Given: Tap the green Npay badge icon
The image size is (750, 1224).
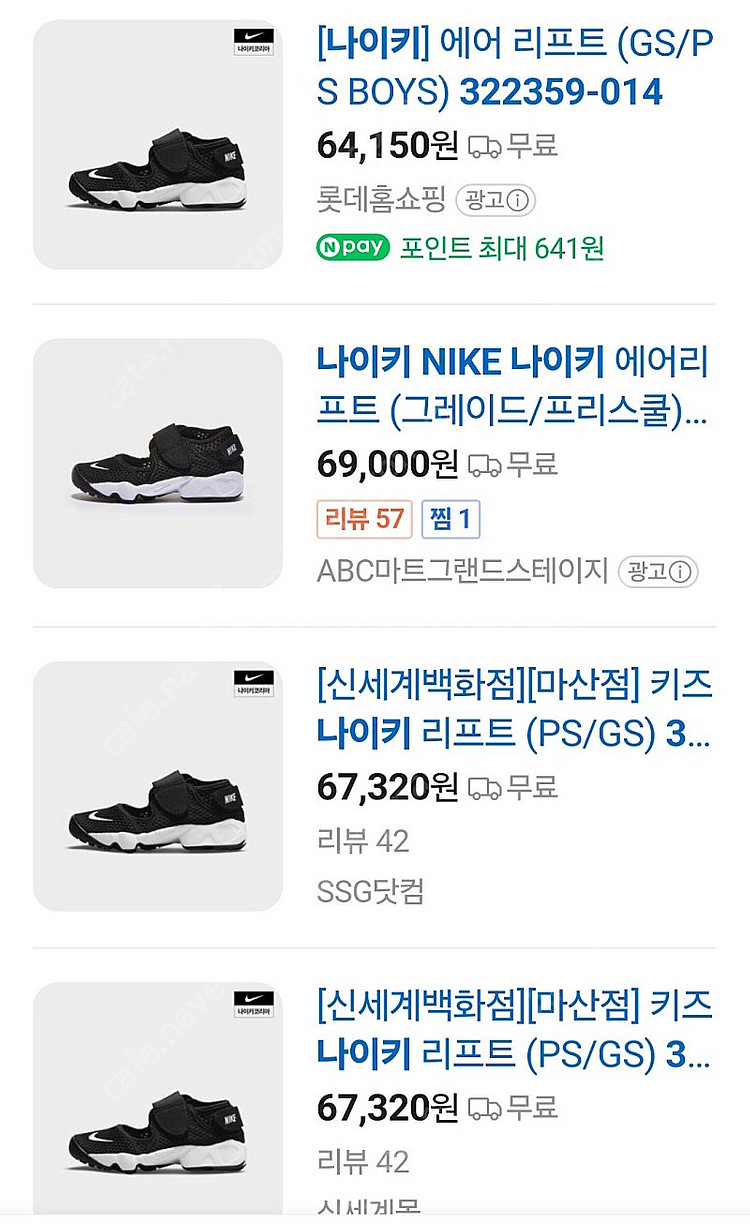Looking at the screenshot, I should [x=351, y=247].
